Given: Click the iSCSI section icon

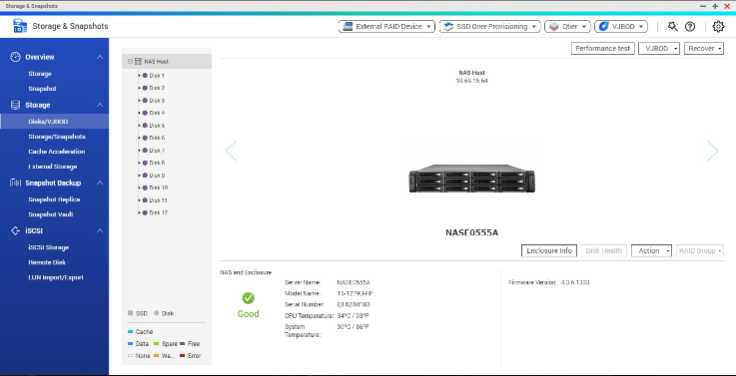Looking at the screenshot, I should click(x=15, y=231).
